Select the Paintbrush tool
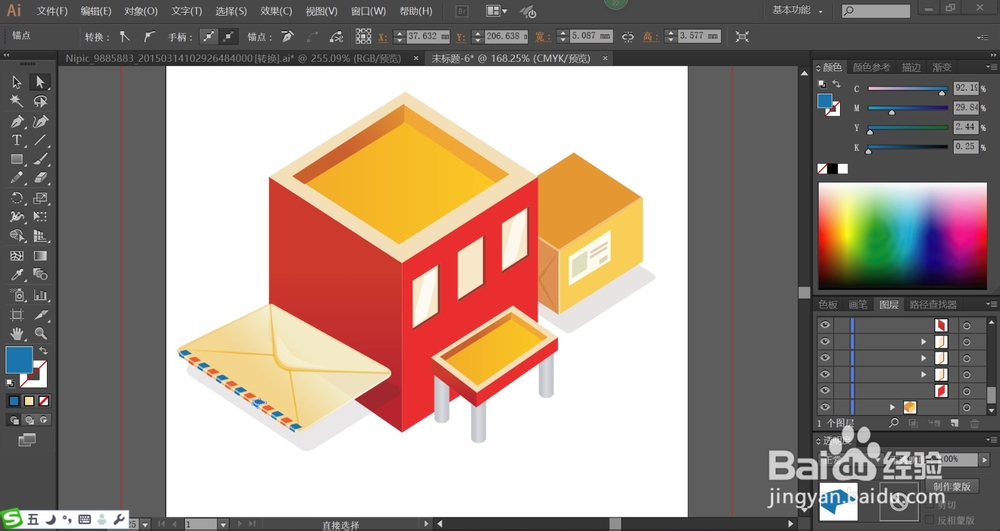Viewport: 1000px width, 531px height. click(x=40, y=159)
